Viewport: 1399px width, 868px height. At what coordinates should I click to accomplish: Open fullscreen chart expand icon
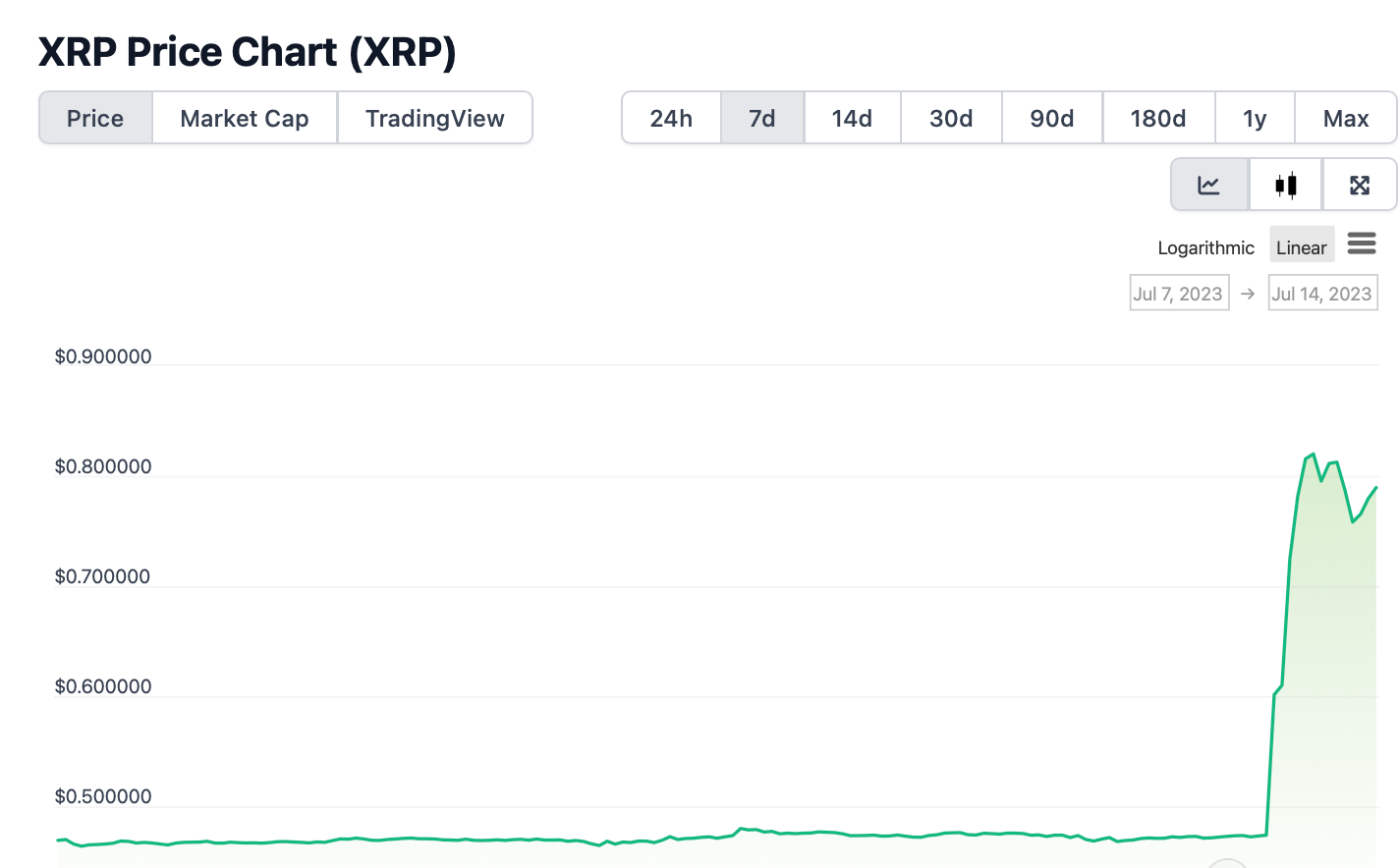point(1360,185)
